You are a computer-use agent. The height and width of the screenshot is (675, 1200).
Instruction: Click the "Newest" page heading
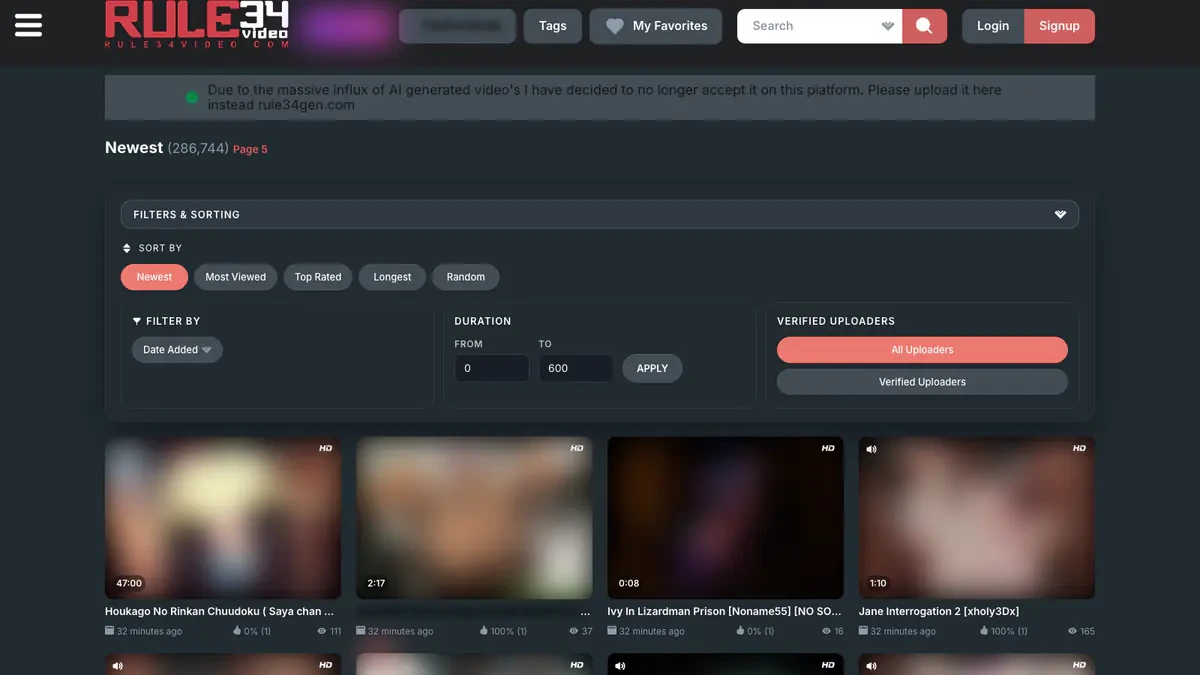134,147
